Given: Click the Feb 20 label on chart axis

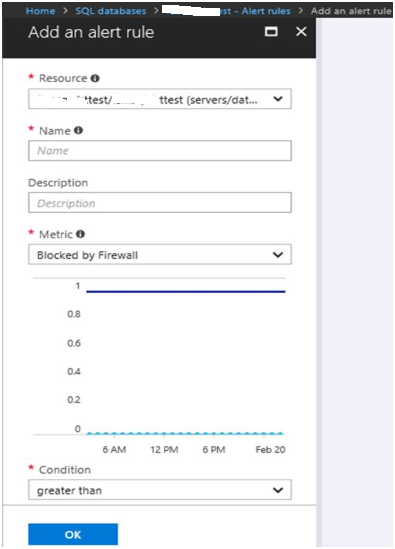Looking at the screenshot, I should coord(270,450).
